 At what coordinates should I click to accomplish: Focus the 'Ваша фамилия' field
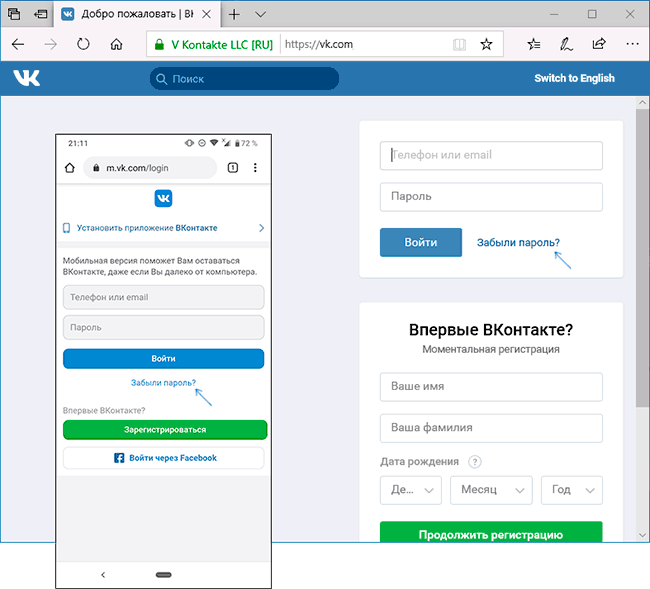pyautogui.click(x=491, y=428)
